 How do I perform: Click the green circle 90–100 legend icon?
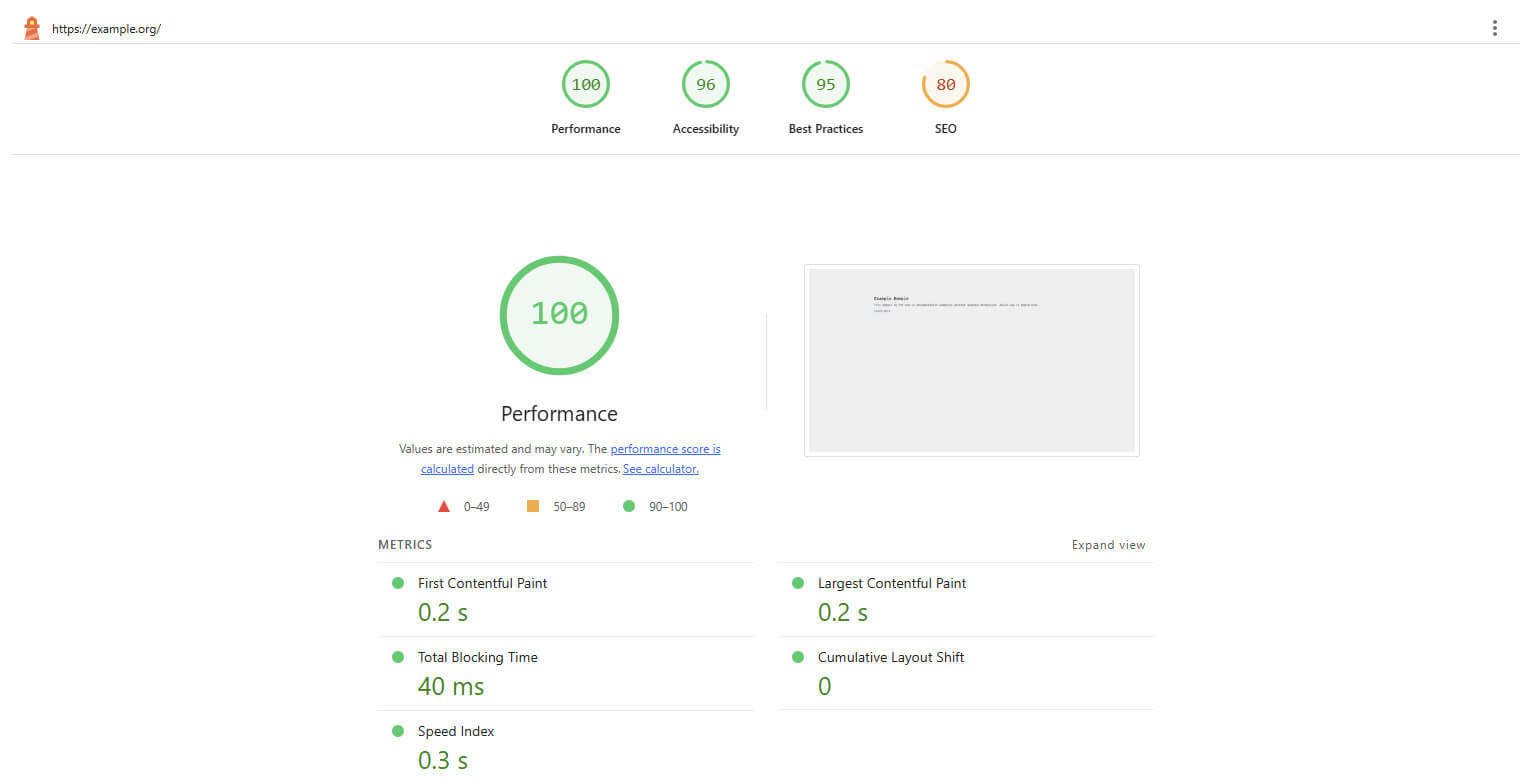pos(629,506)
